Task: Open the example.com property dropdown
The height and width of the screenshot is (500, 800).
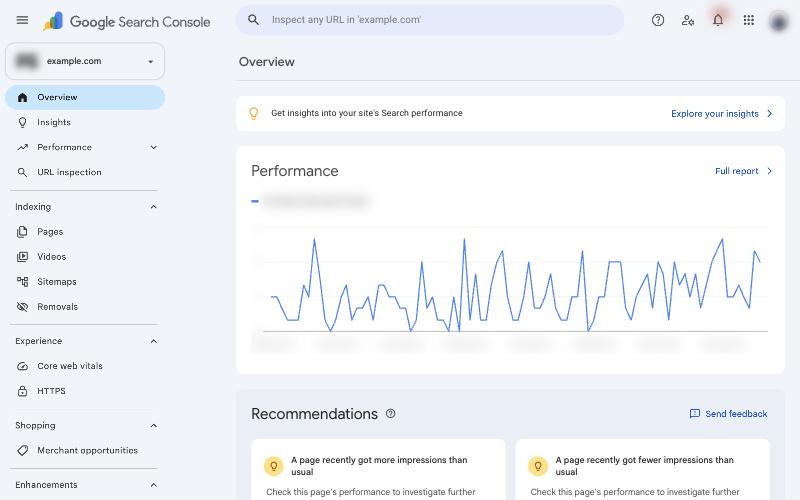Action: click(85, 61)
